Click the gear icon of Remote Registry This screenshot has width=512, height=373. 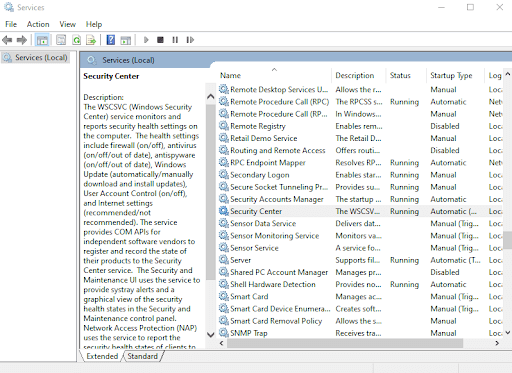tap(223, 126)
